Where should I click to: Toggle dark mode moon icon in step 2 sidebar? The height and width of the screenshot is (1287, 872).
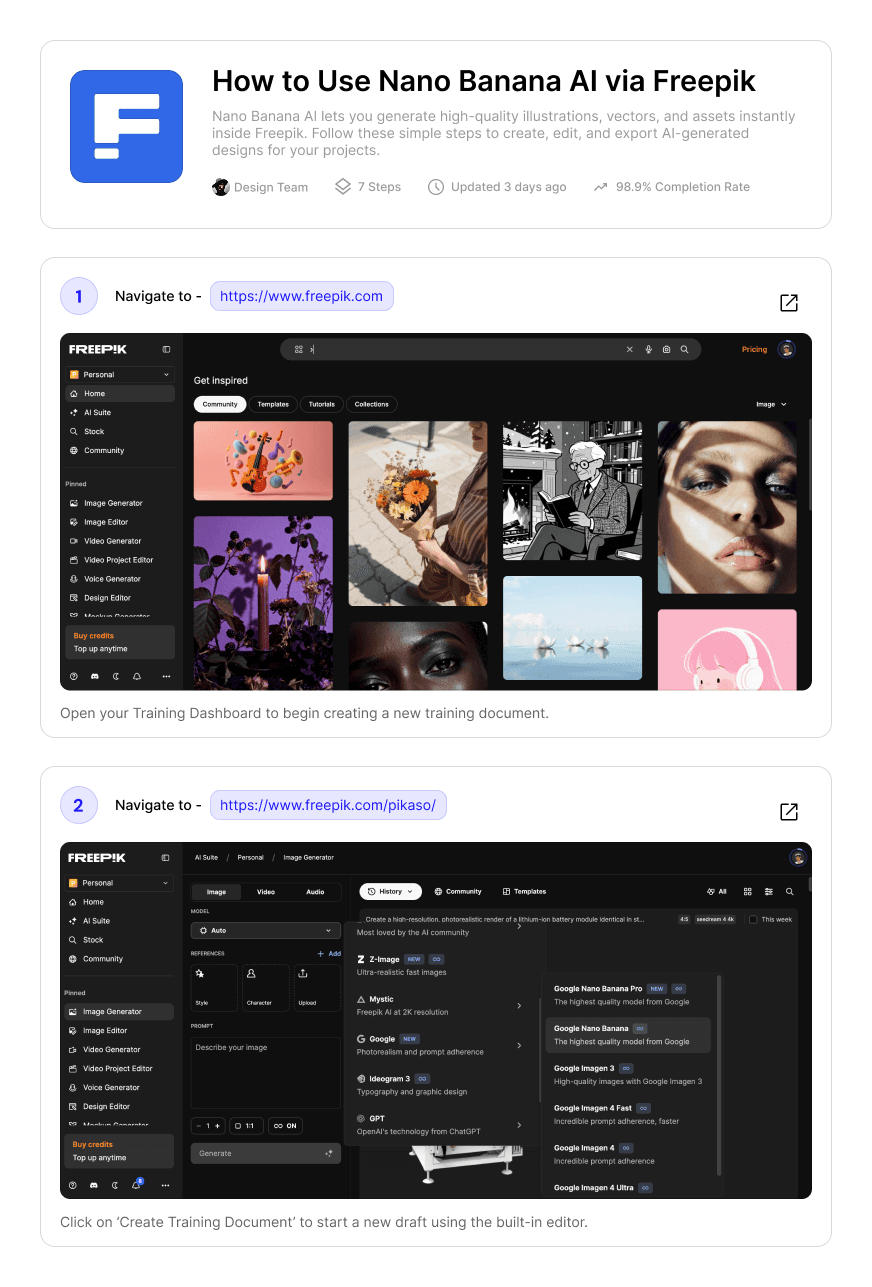[x=115, y=1185]
